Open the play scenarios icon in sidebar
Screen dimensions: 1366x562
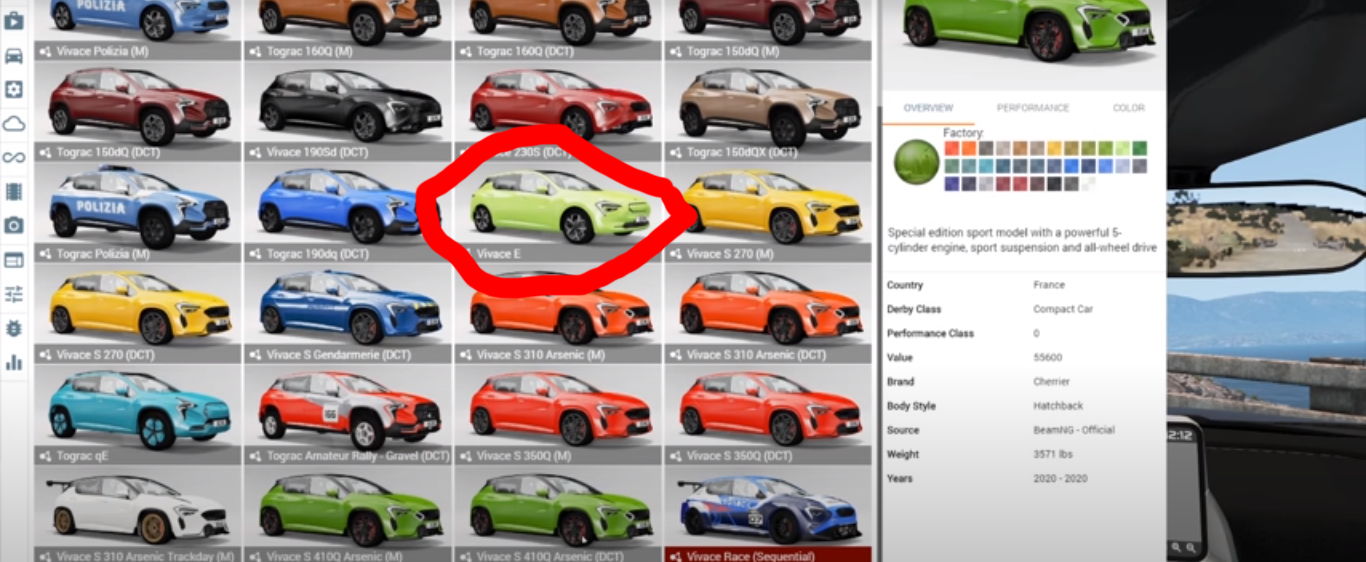14,21
